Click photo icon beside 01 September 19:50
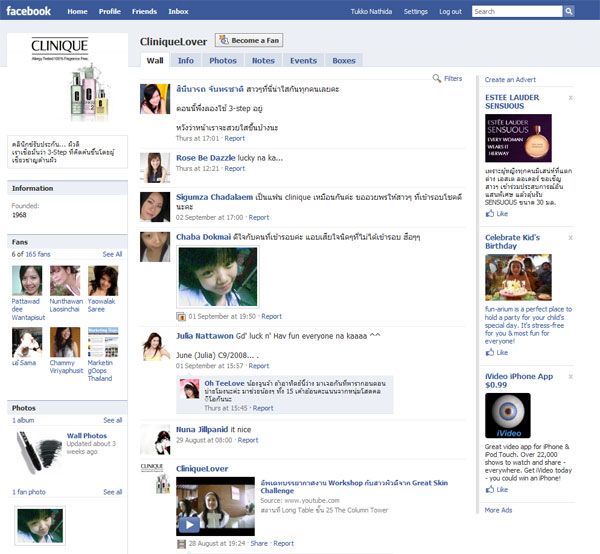The image size is (600, 554). click(x=181, y=316)
